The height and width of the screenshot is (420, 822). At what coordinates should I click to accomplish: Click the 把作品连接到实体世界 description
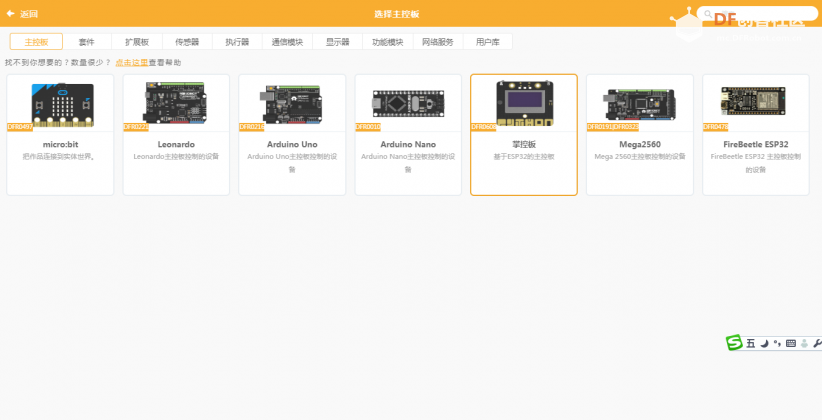pyautogui.click(x=59, y=156)
